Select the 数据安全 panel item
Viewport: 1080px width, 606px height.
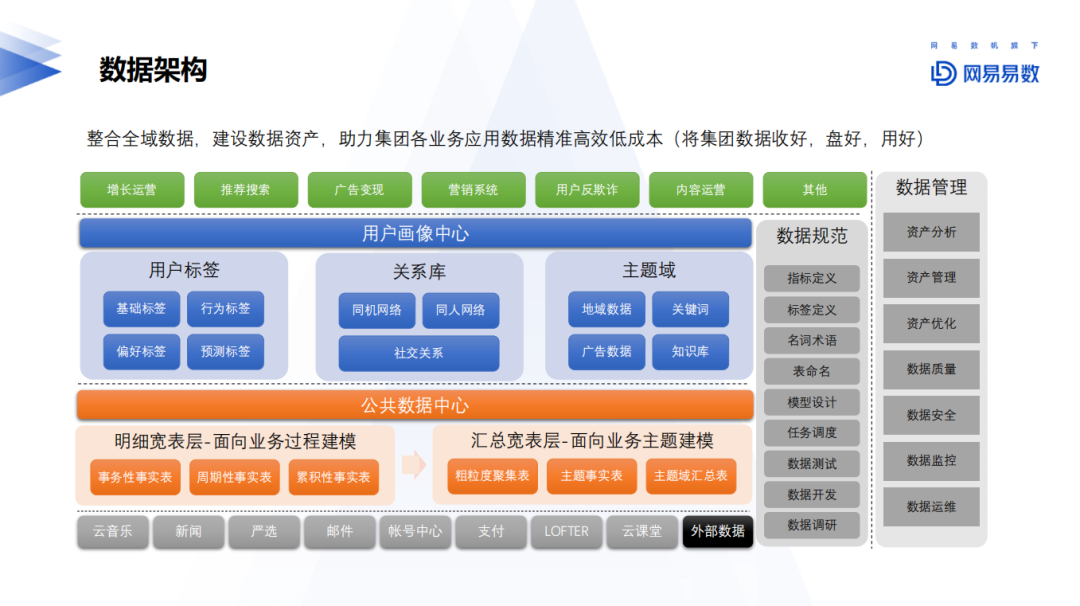[x=932, y=415]
